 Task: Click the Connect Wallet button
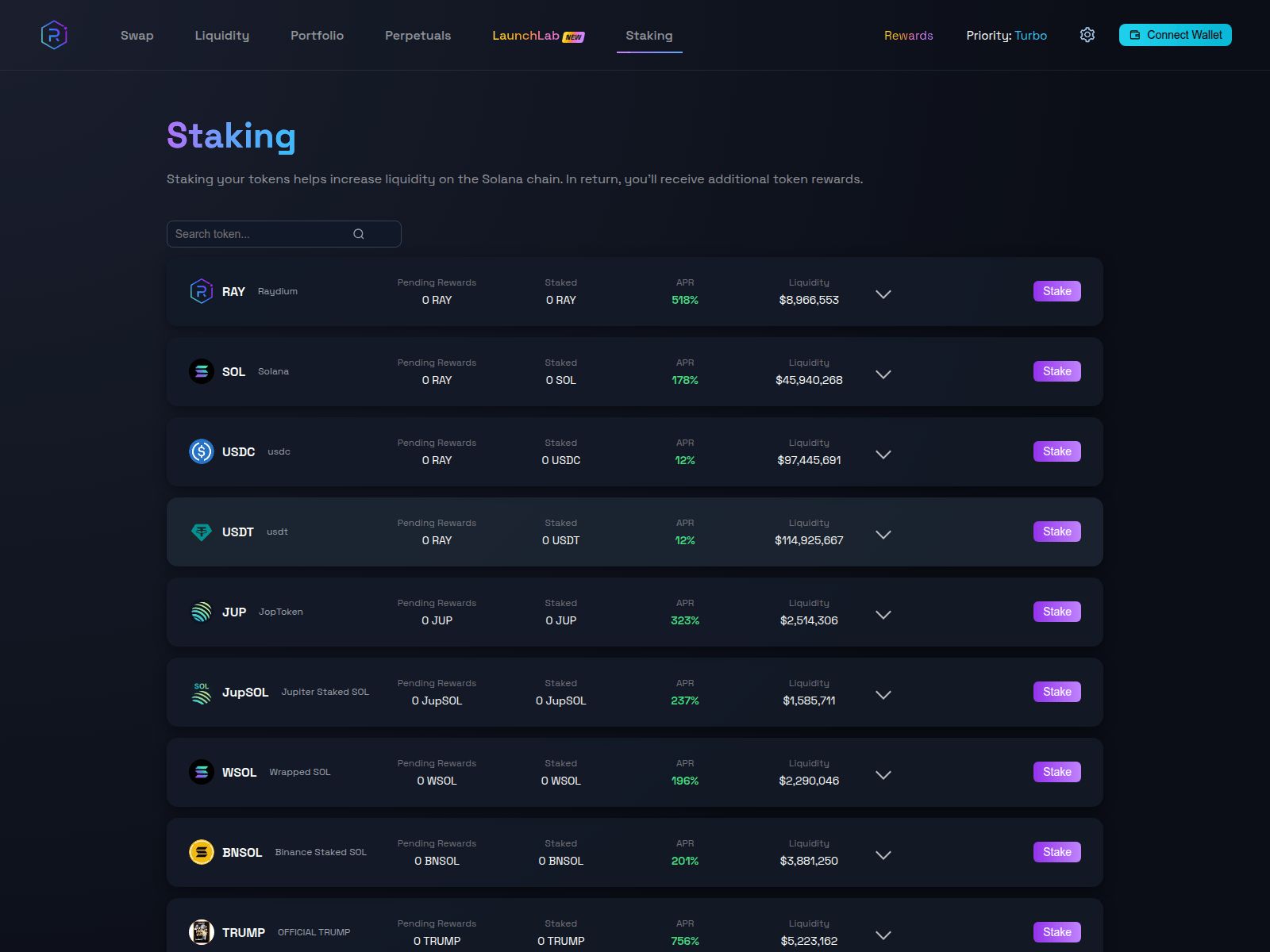pyautogui.click(x=1176, y=35)
